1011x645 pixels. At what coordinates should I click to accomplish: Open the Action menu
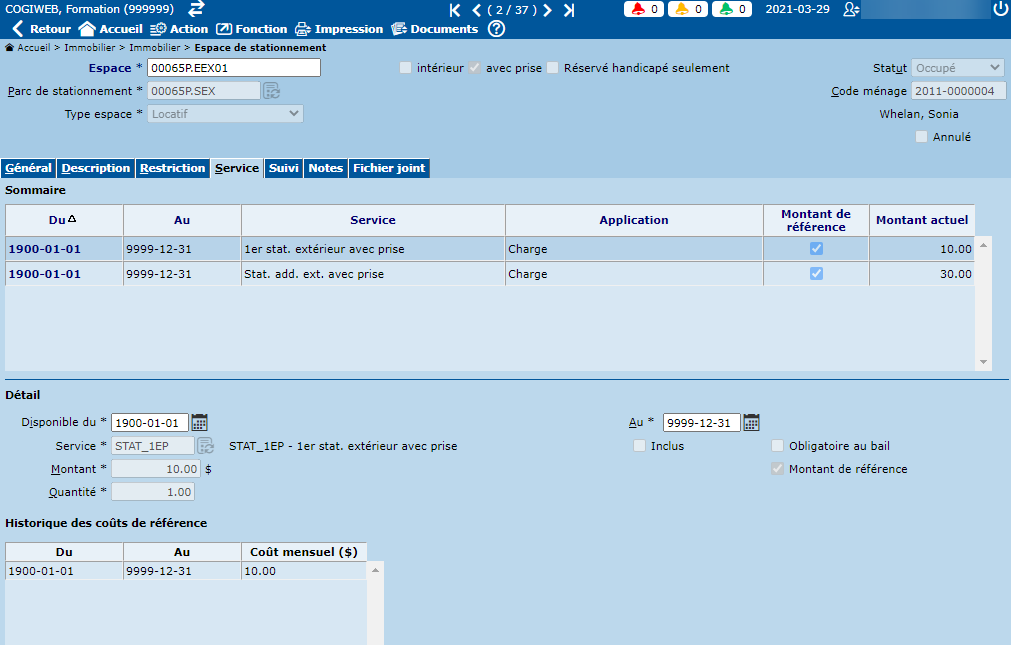pos(179,29)
